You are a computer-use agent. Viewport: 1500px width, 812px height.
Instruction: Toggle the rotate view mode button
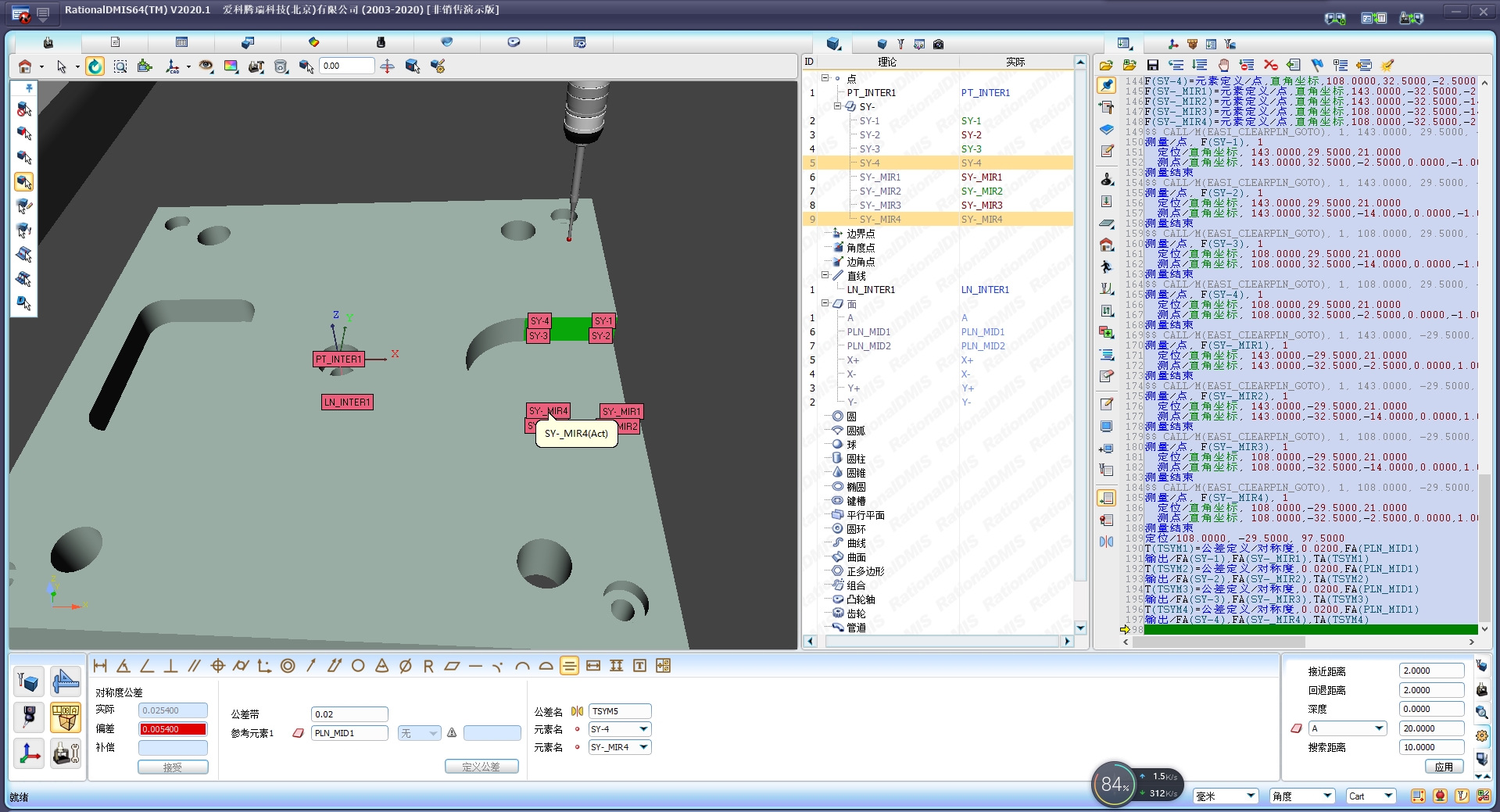95,66
